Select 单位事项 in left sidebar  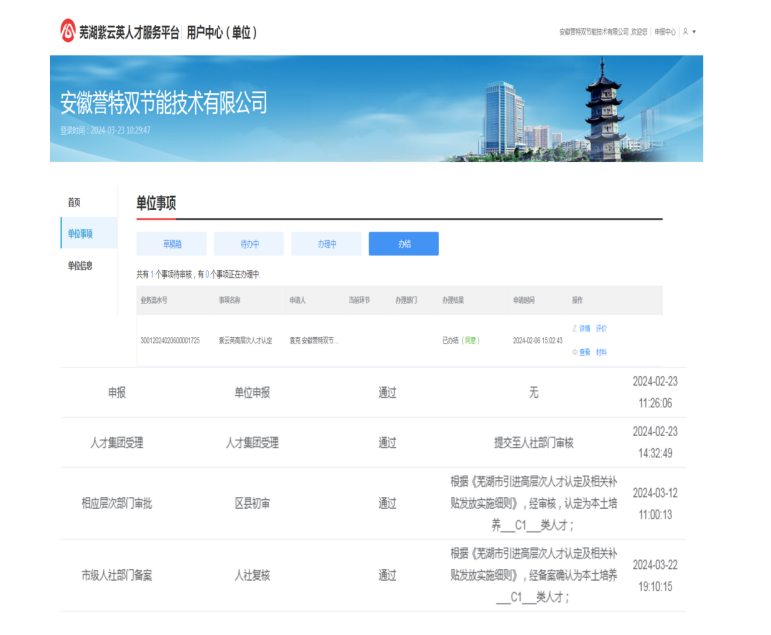point(80,234)
